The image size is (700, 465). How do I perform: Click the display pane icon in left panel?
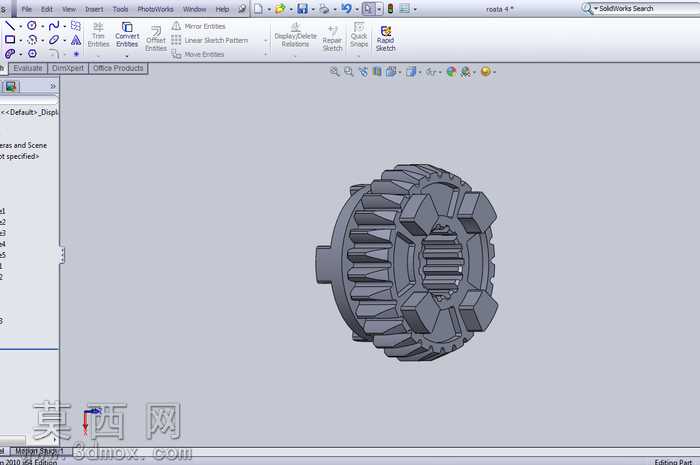[11, 86]
